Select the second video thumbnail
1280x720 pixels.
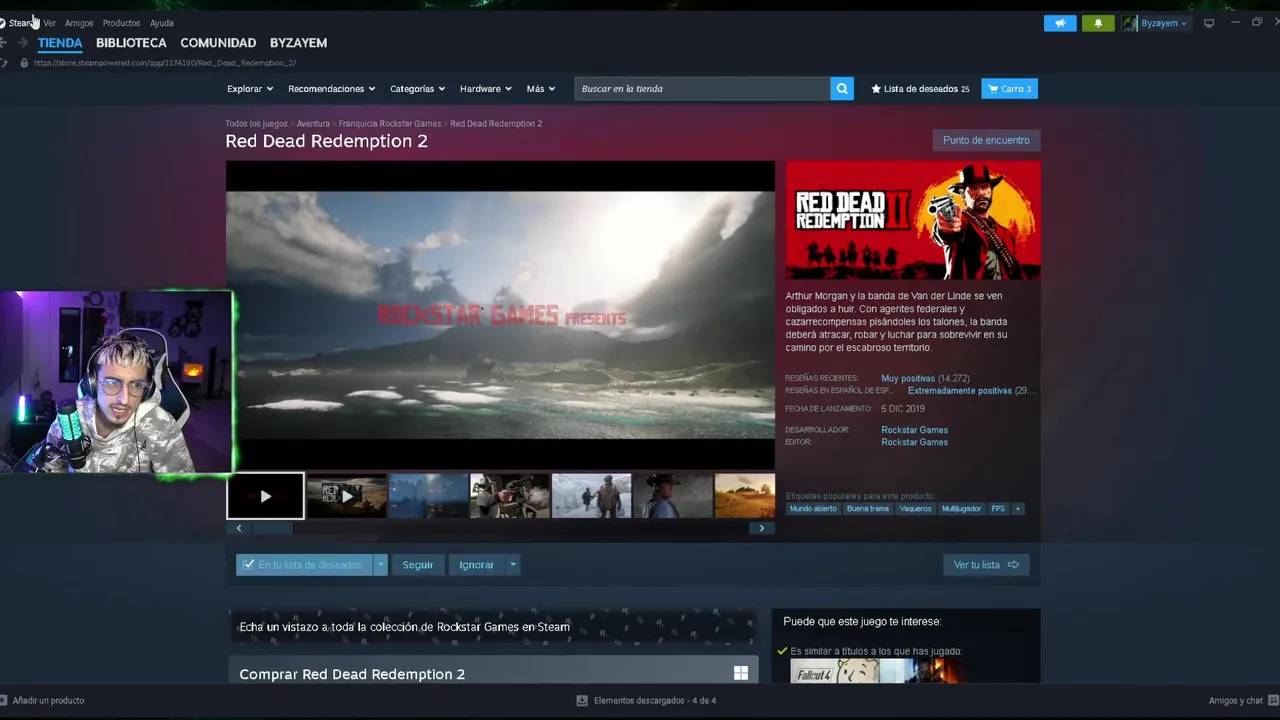coord(346,496)
